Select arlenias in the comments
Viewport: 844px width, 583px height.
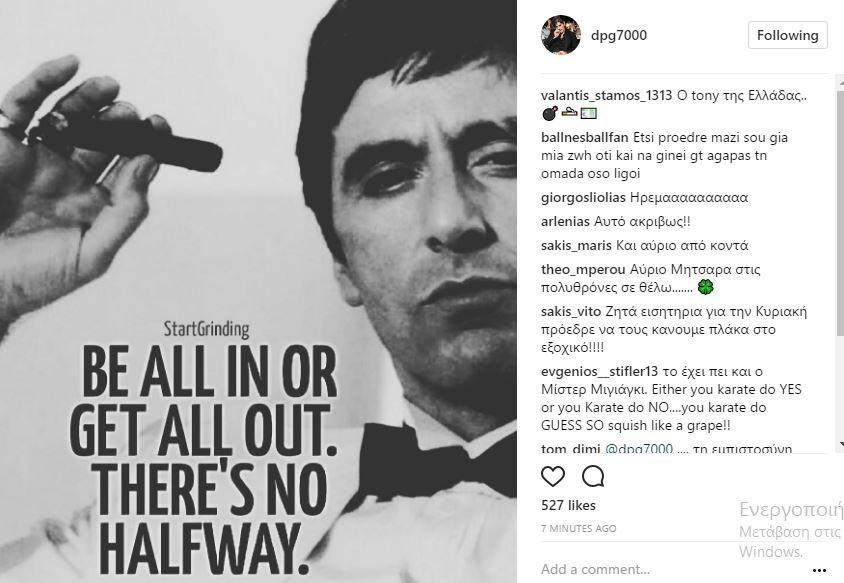(565, 221)
